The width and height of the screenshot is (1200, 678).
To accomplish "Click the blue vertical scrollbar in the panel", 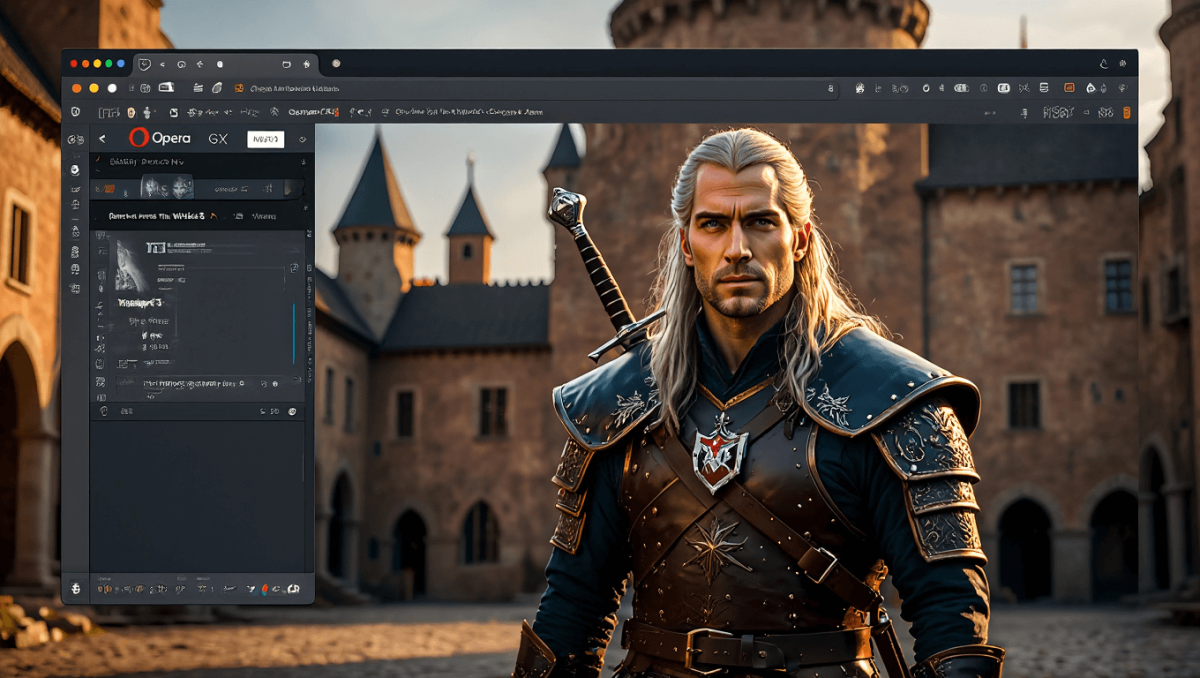I will pos(293,334).
